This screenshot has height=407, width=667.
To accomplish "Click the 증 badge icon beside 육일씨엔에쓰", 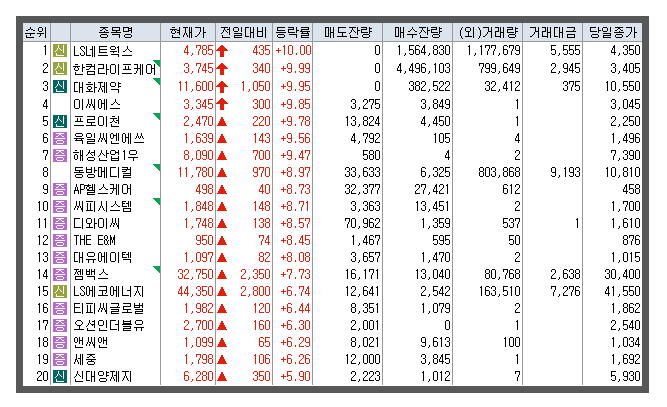I will point(60,138).
